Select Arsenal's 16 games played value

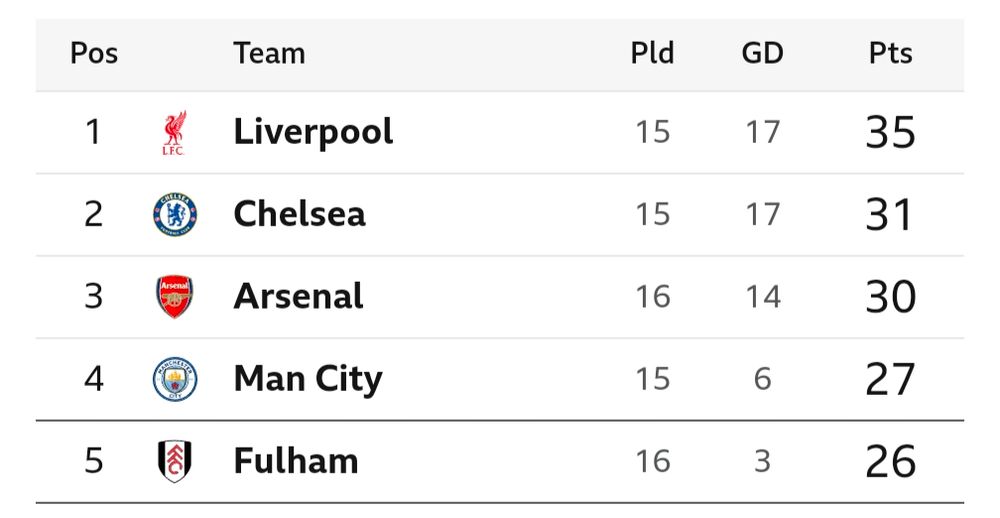tap(653, 297)
